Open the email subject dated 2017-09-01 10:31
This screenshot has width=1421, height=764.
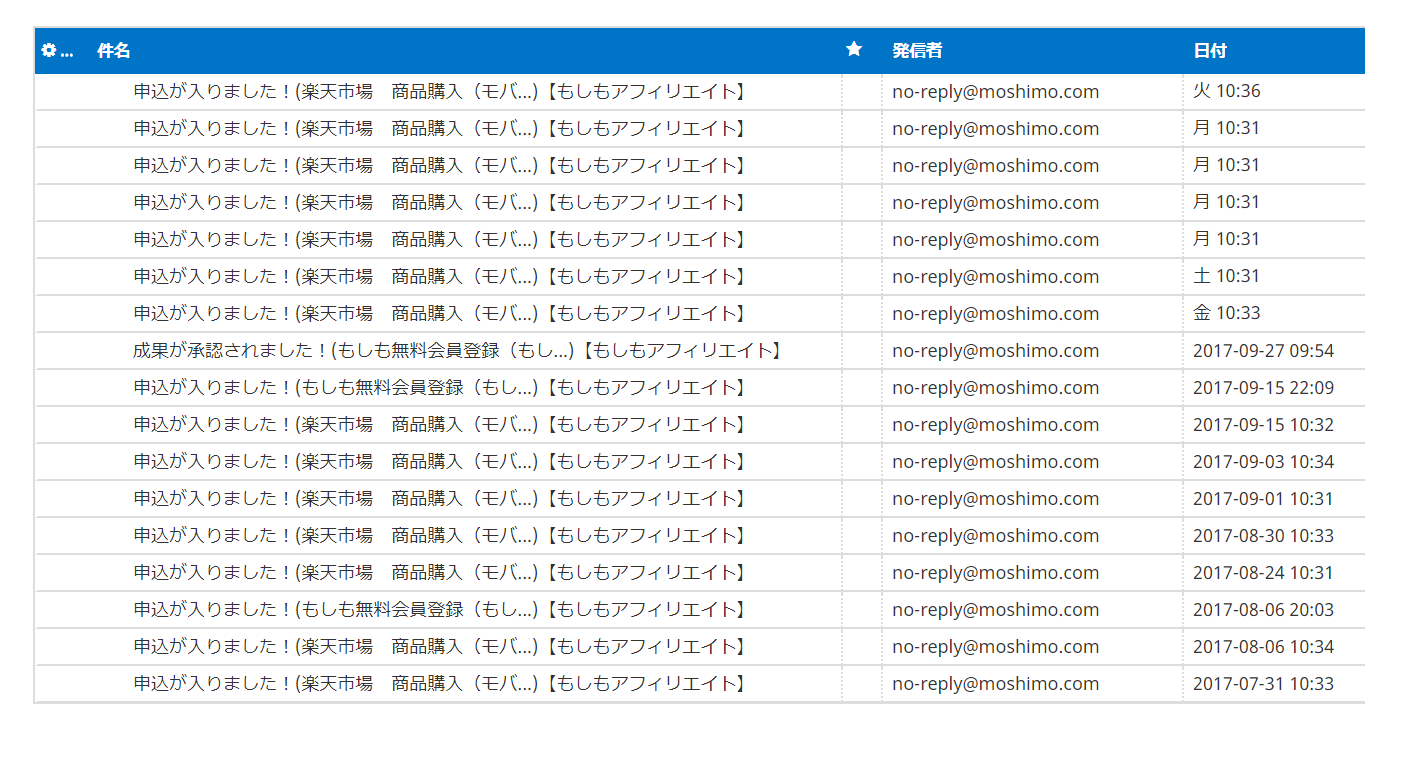[x=440, y=499]
